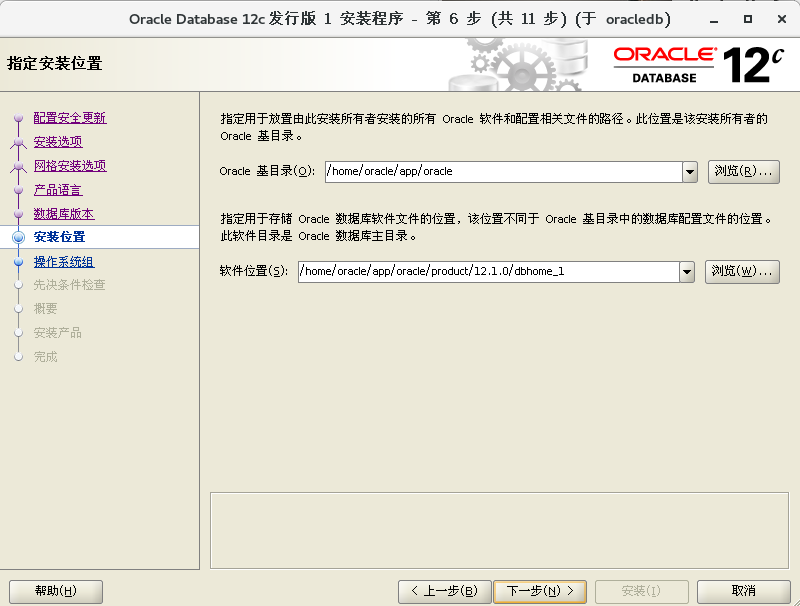This screenshot has height=606, width=800.
Task: Expand the Oracle 基目录 dropdown arrow
Action: coord(690,172)
